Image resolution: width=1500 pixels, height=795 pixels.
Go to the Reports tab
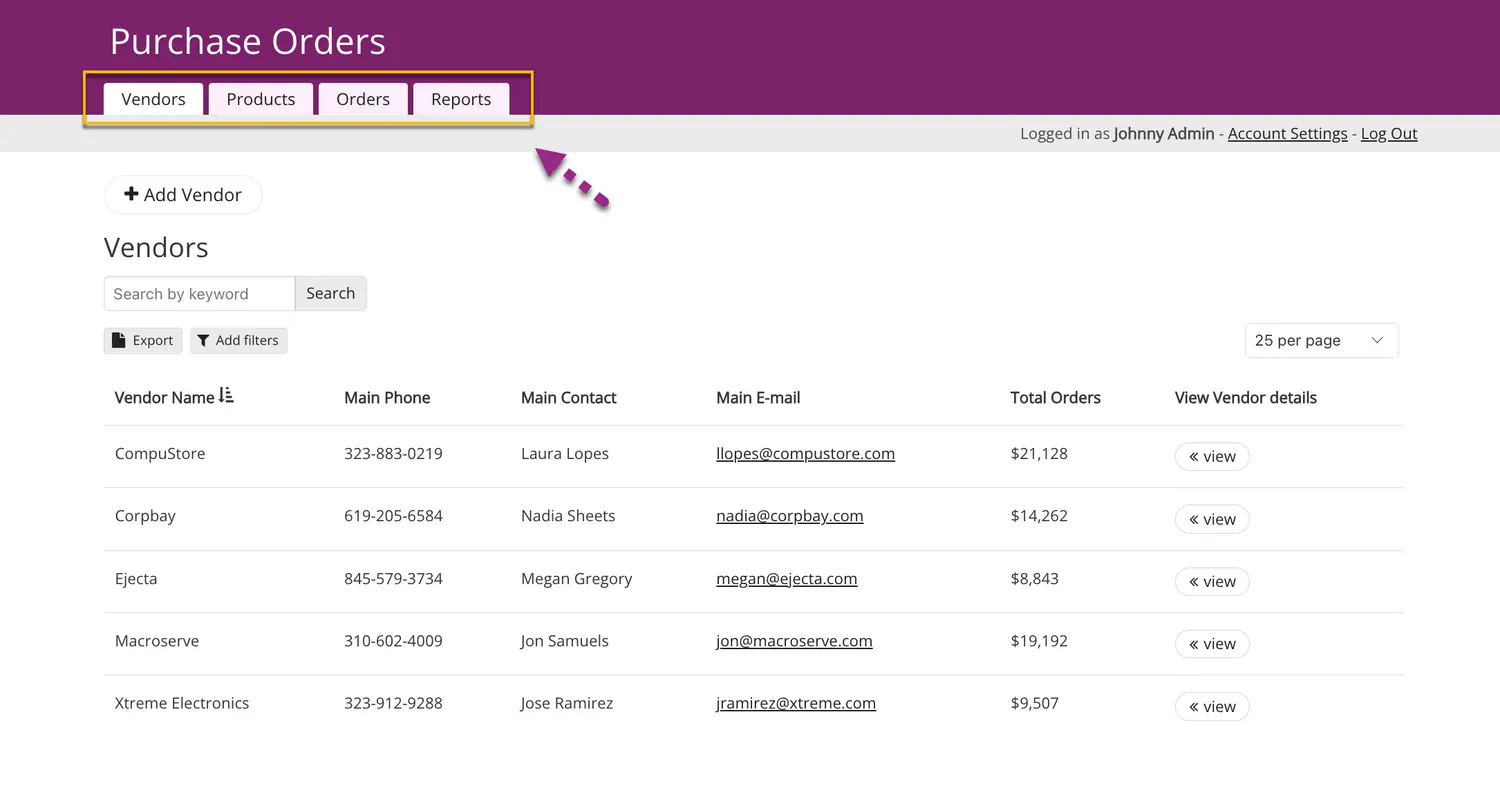(461, 99)
